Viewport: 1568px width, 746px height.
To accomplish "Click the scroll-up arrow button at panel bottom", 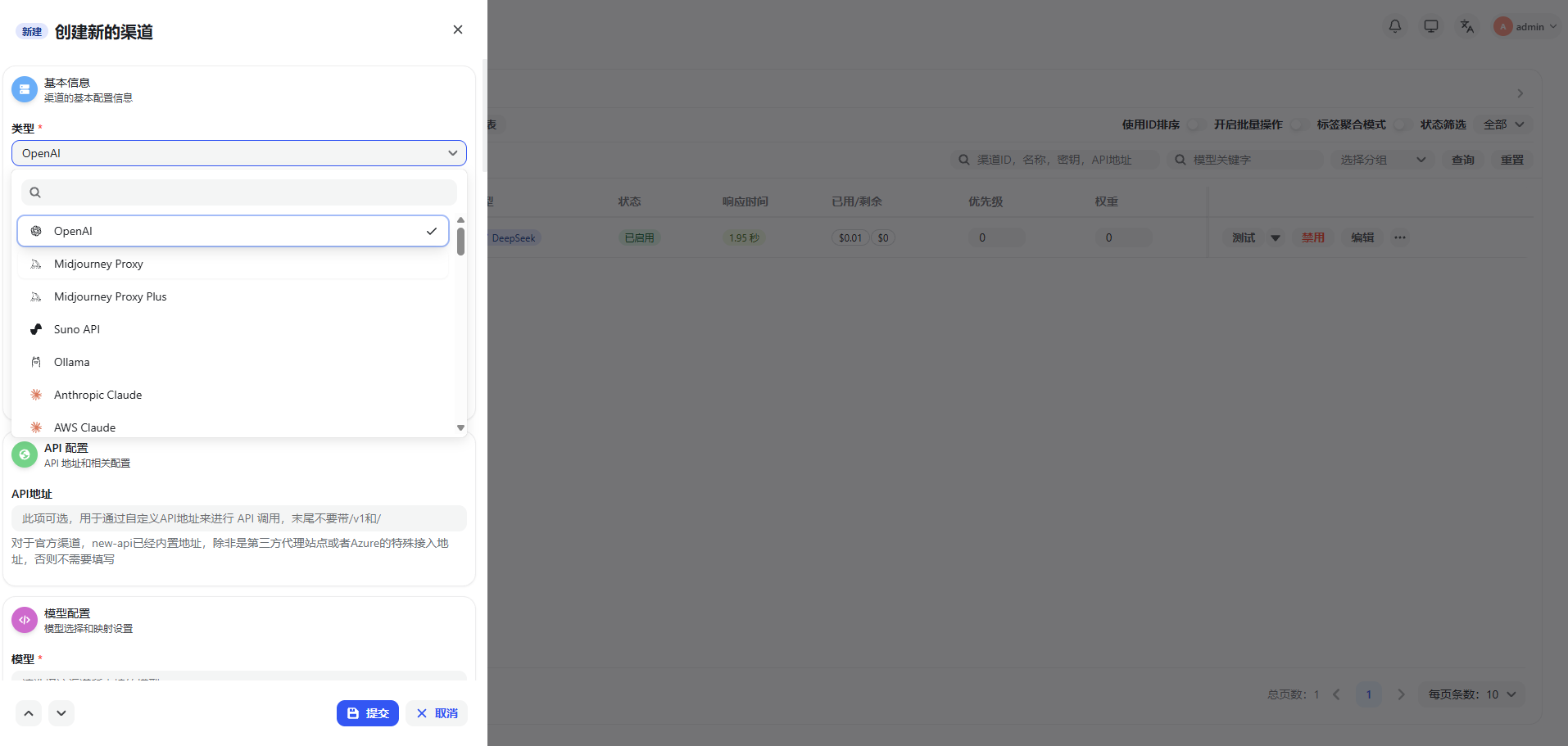I will pyautogui.click(x=29, y=713).
